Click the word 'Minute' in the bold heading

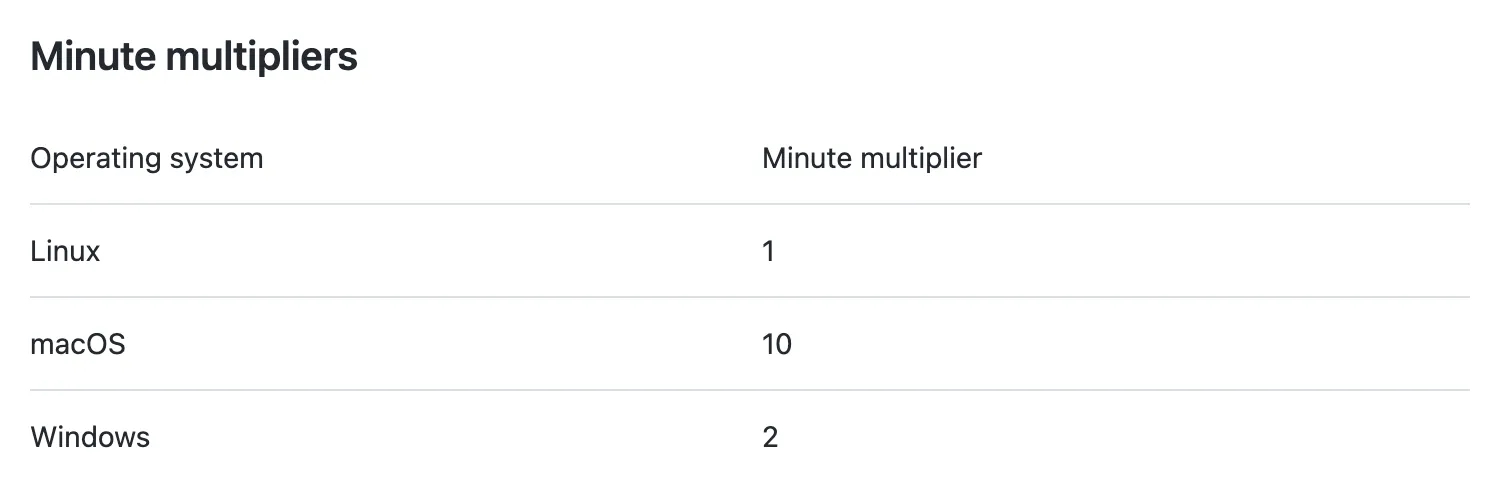93,57
